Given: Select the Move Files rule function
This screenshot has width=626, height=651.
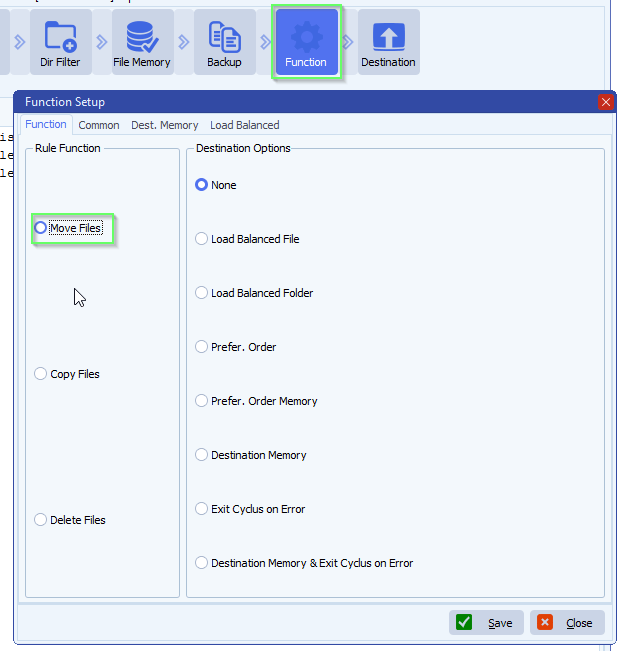Looking at the screenshot, I should 68,228.
